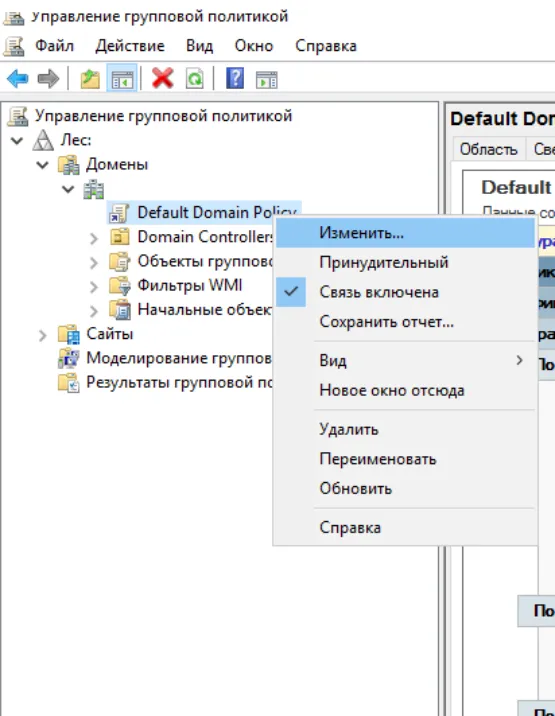555x716 pixels.
Task: Click the Сайты folder icon
Action: pyautogui.click(x=69, y=334)
